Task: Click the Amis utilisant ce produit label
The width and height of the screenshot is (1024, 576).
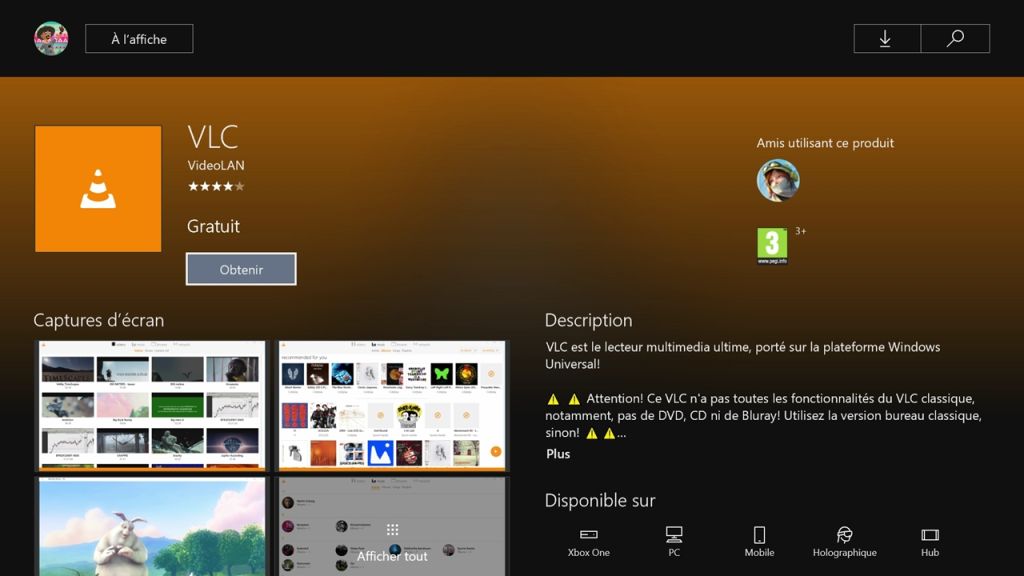Action: [825, 143]
